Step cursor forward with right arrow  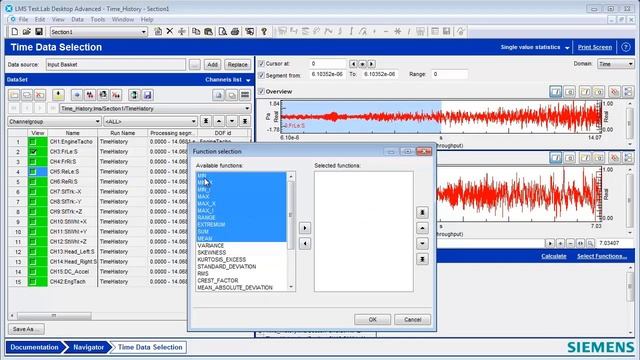(x=371, y=64)
